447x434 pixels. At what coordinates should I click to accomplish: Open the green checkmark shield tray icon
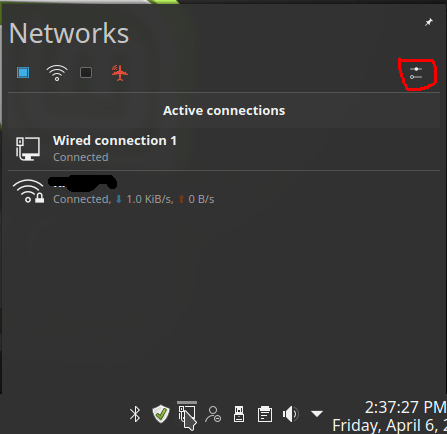click(161, 414)
